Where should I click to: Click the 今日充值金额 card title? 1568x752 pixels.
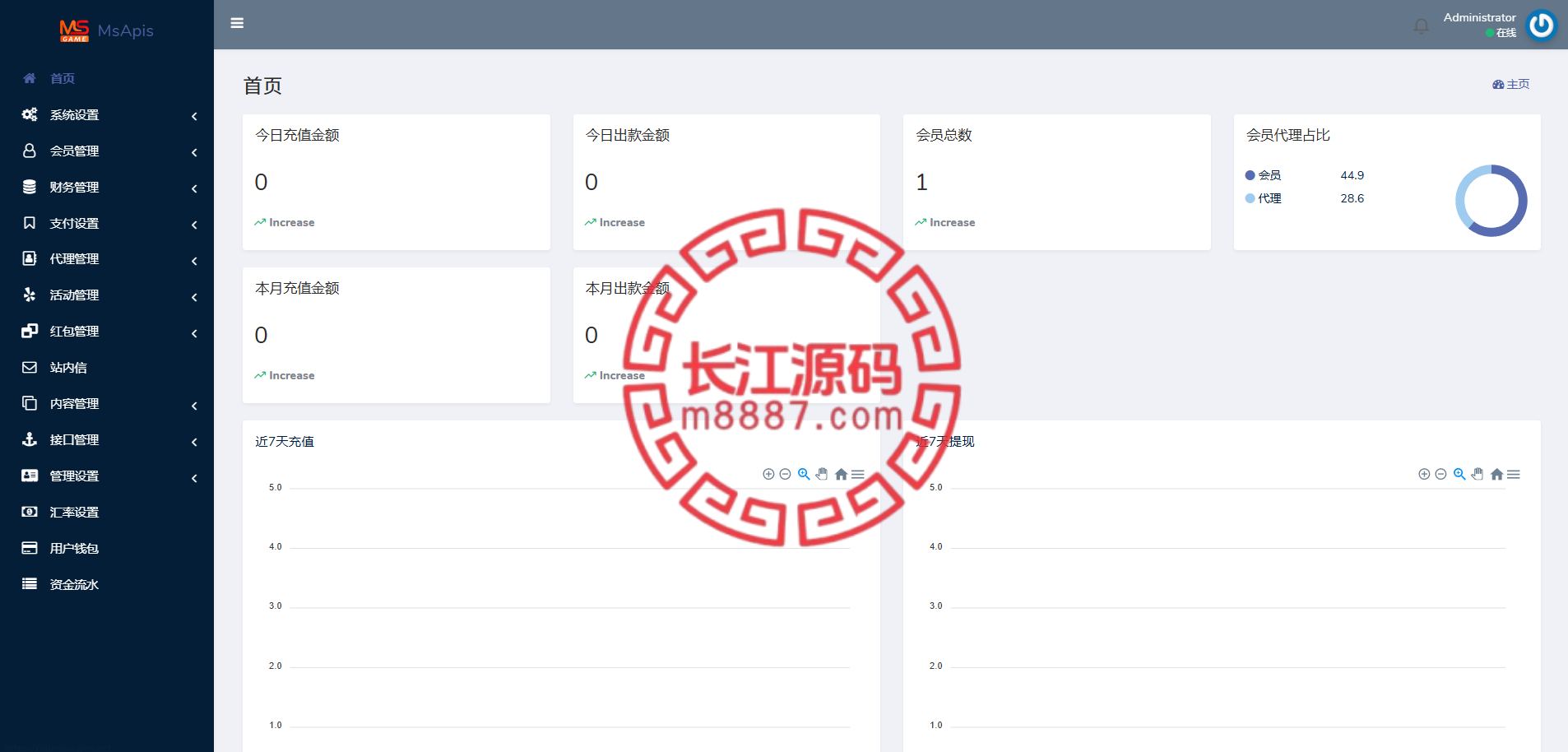(297, 135)
